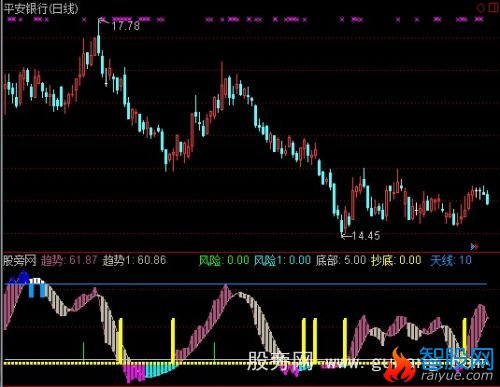Click the 17.78 high price label
The width and height of the screenshot is (500, 387).
125,26
